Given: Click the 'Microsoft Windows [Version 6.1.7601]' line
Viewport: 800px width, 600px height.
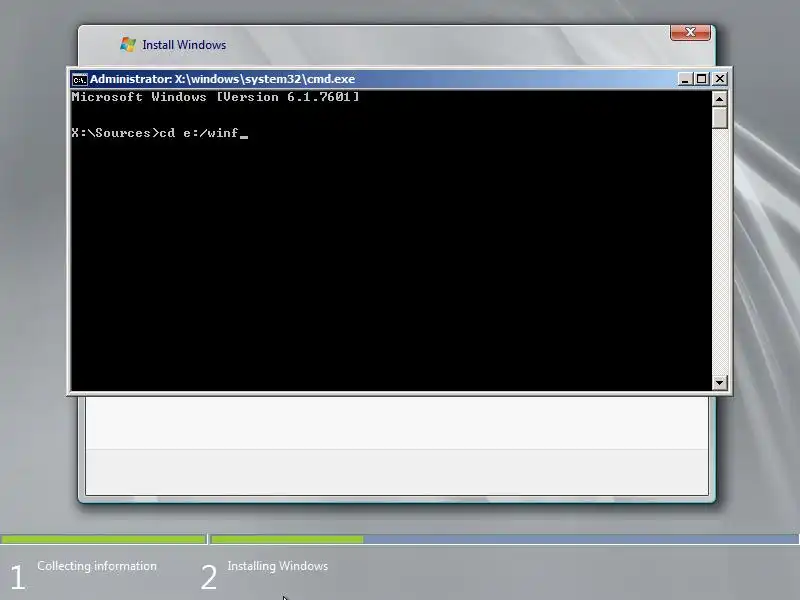Looking at the screenshot, I should 215,97.
